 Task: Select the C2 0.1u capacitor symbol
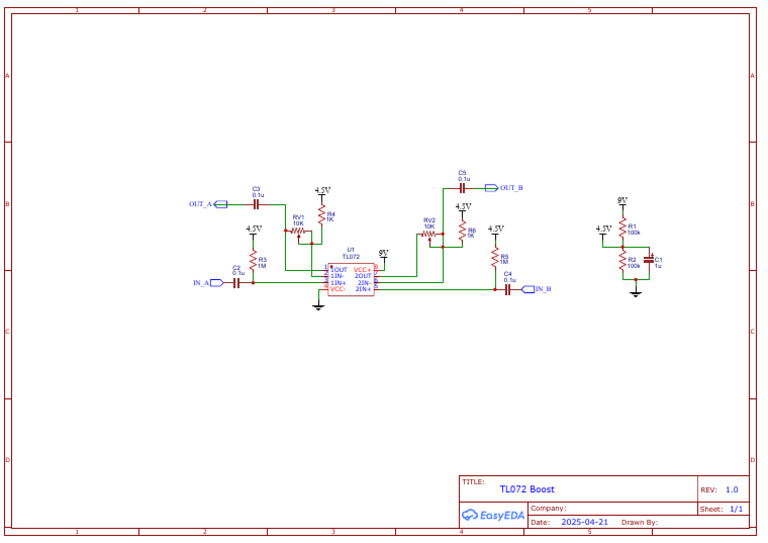pyautogui.click(x=236, y=283)
